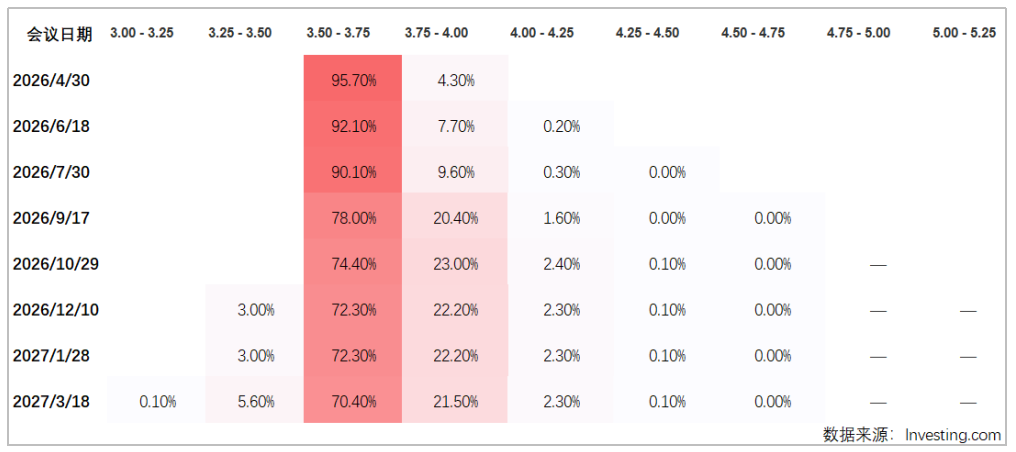Click the 会议日期 column header
This screenshot has height=452, width=1016.
[59, 34]
